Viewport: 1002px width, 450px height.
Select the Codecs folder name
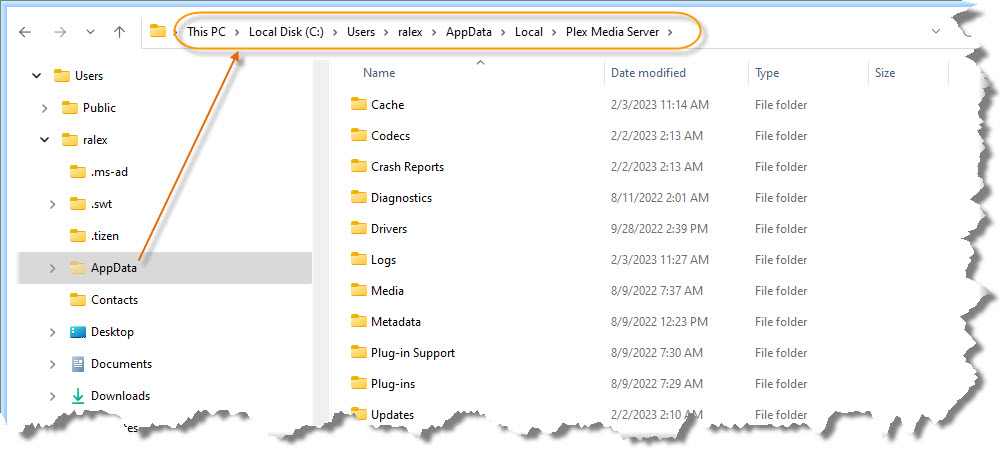(x=390, y=136)
